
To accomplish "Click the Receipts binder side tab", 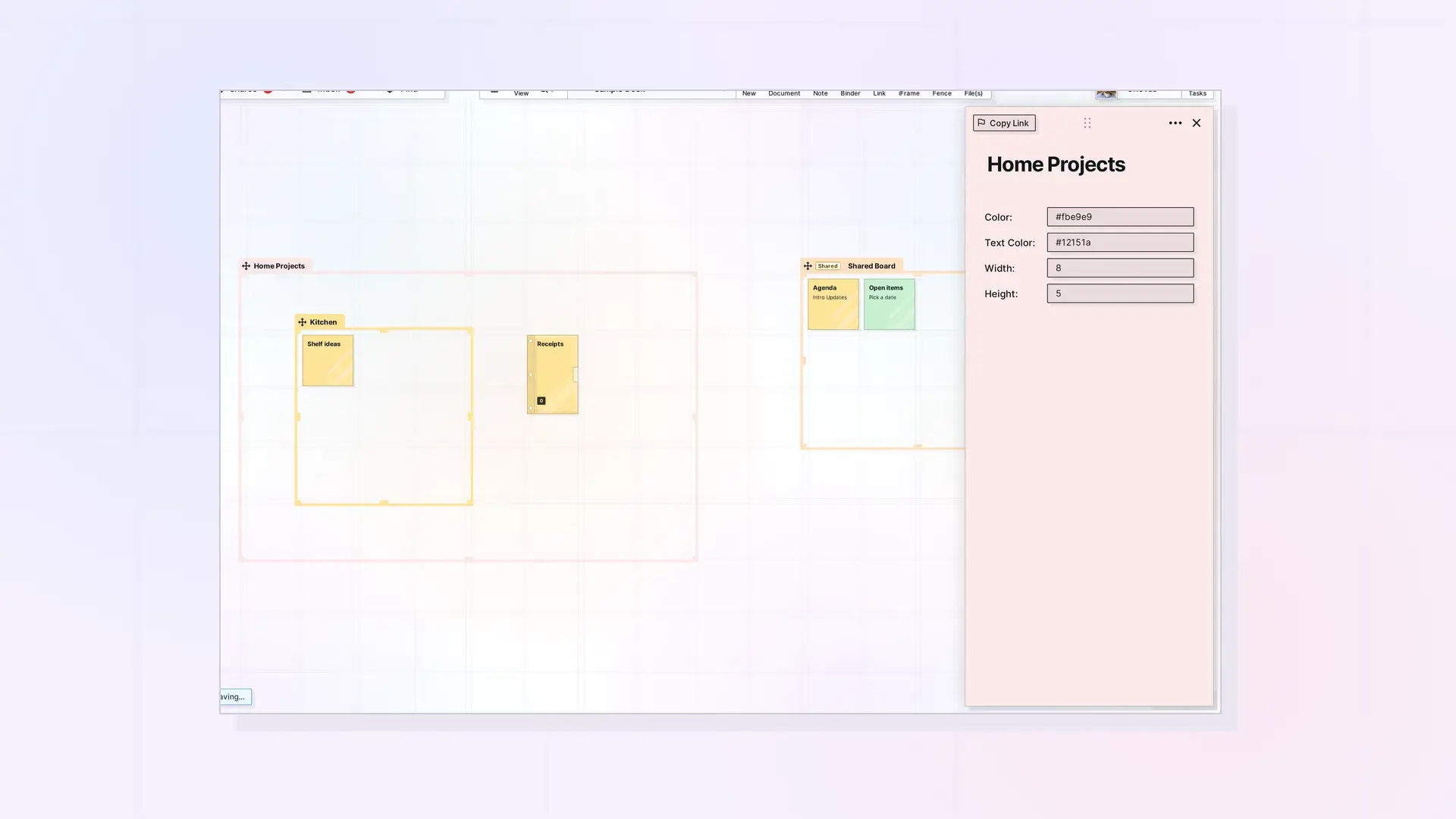I will [576, 375].
